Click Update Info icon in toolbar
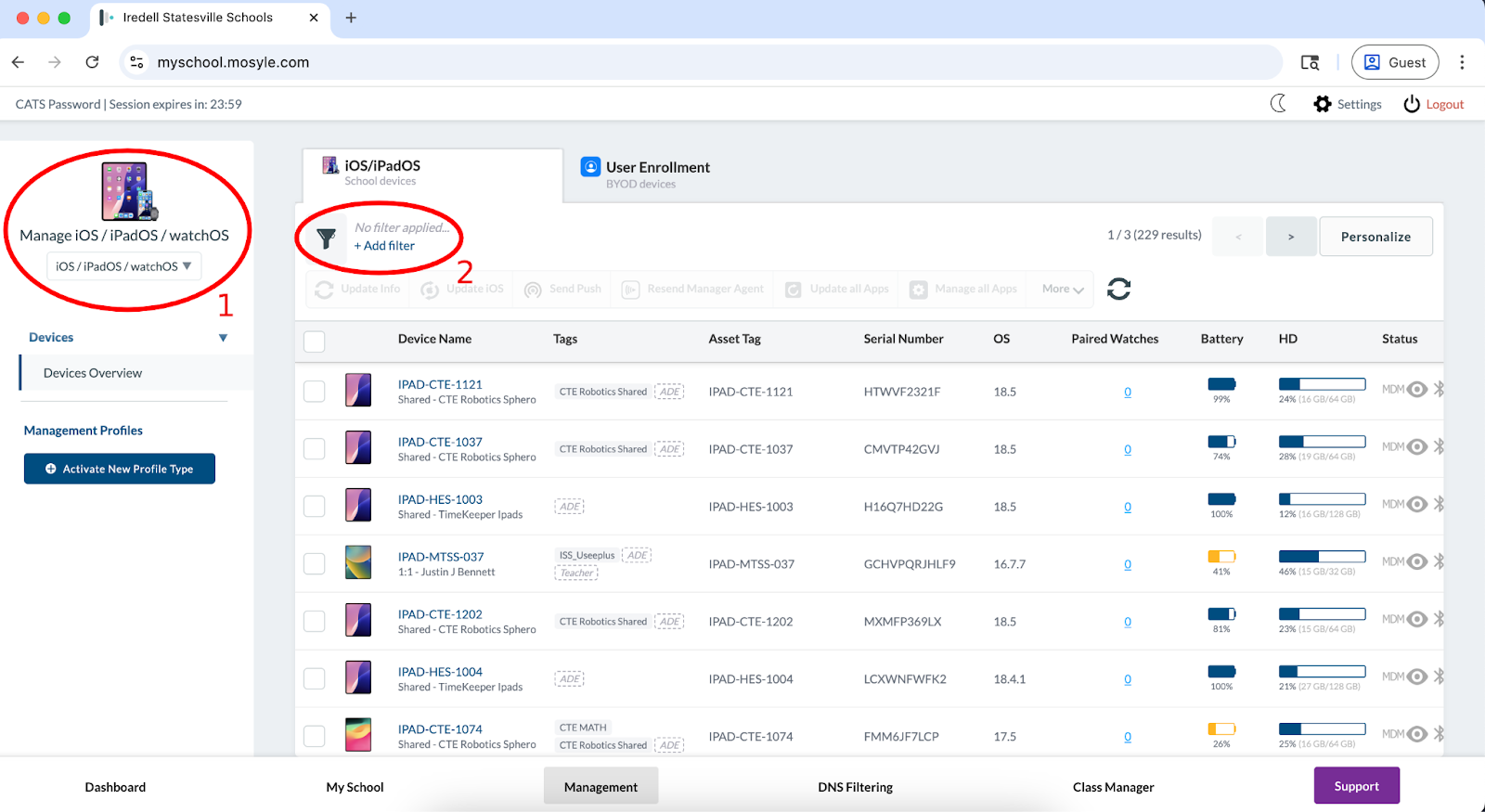This screenshot has height=812, width=1485. point(324,290)
